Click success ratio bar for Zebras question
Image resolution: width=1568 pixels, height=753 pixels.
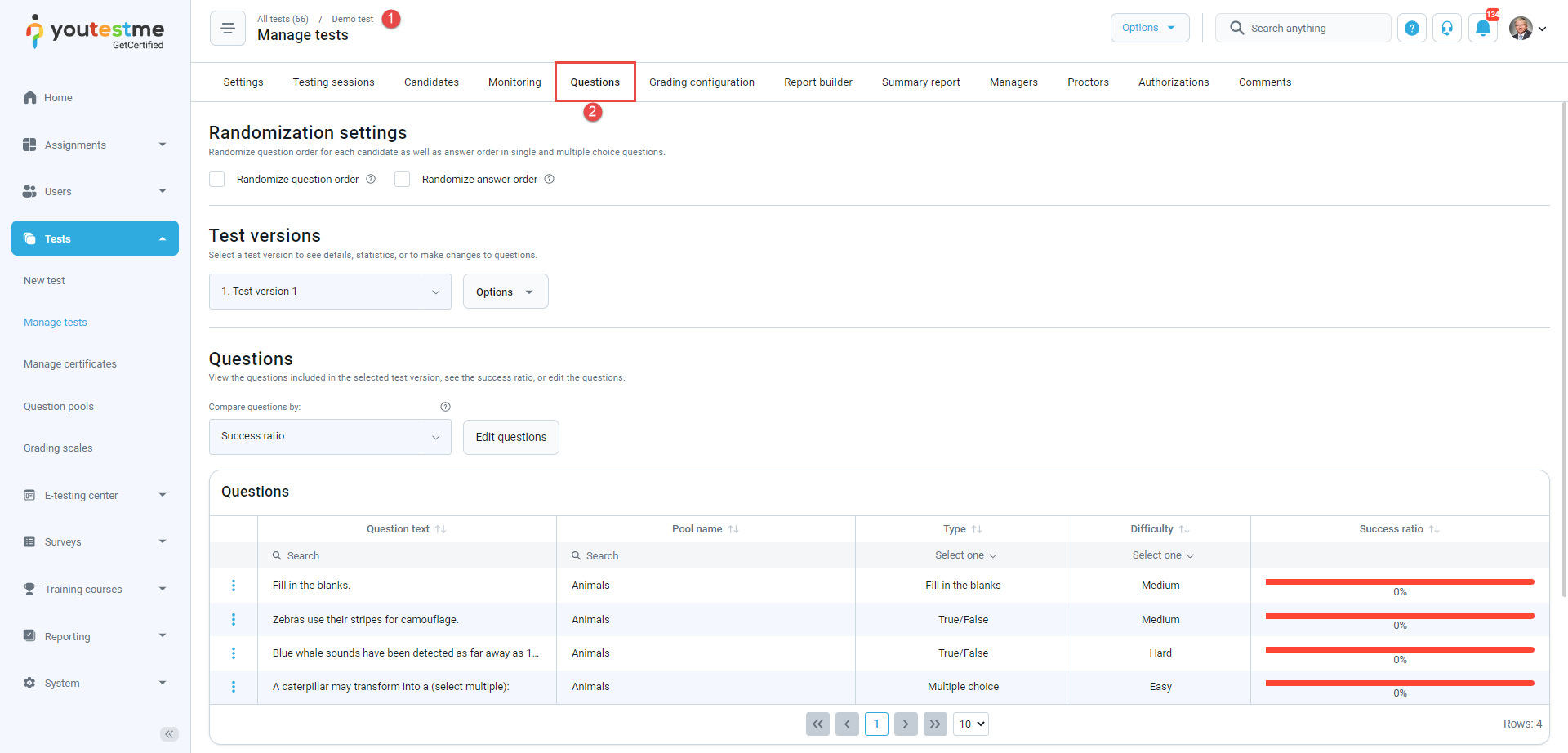[x=1400, y=616]
